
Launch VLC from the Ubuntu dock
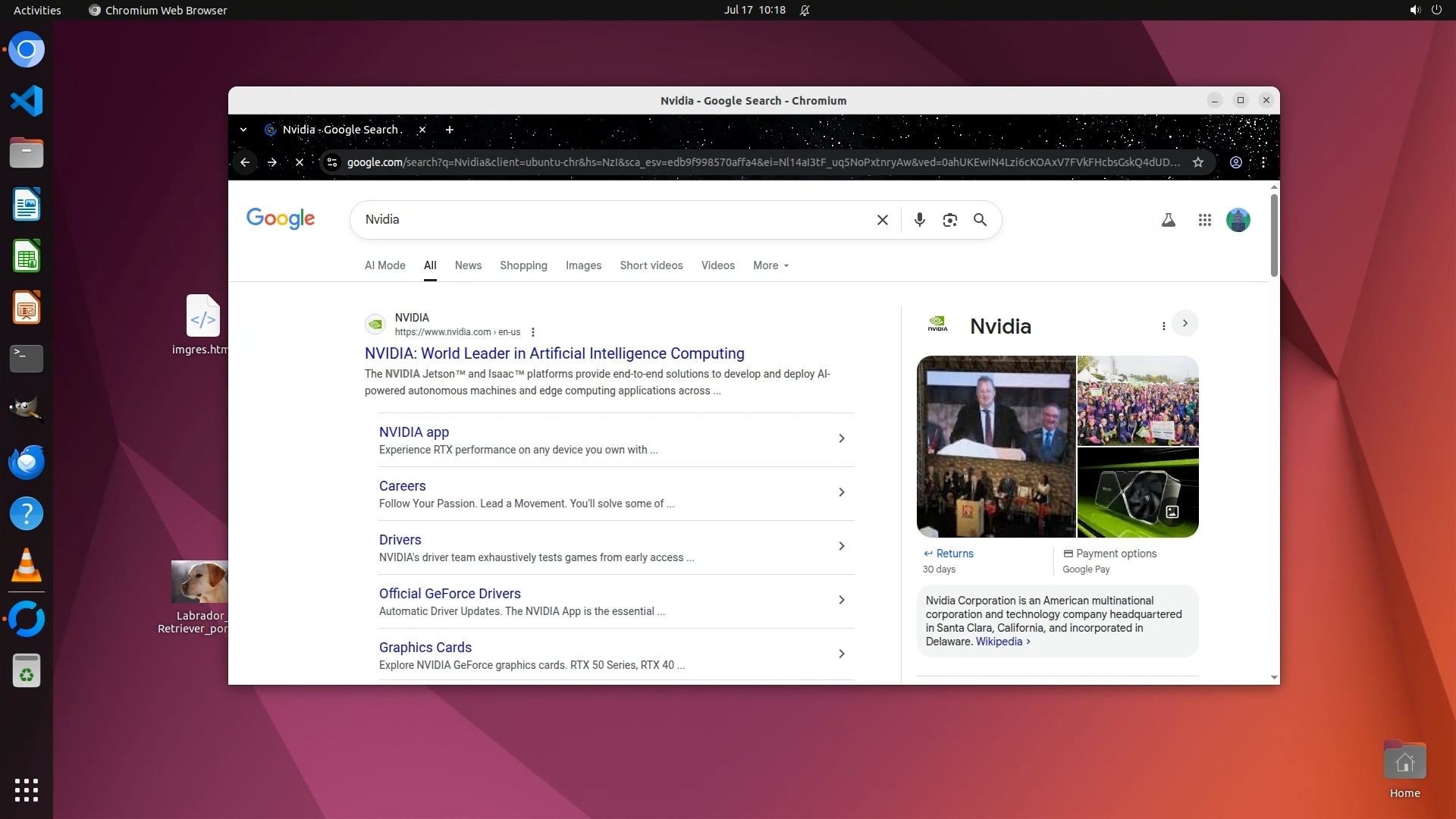(x=27, y=566)
